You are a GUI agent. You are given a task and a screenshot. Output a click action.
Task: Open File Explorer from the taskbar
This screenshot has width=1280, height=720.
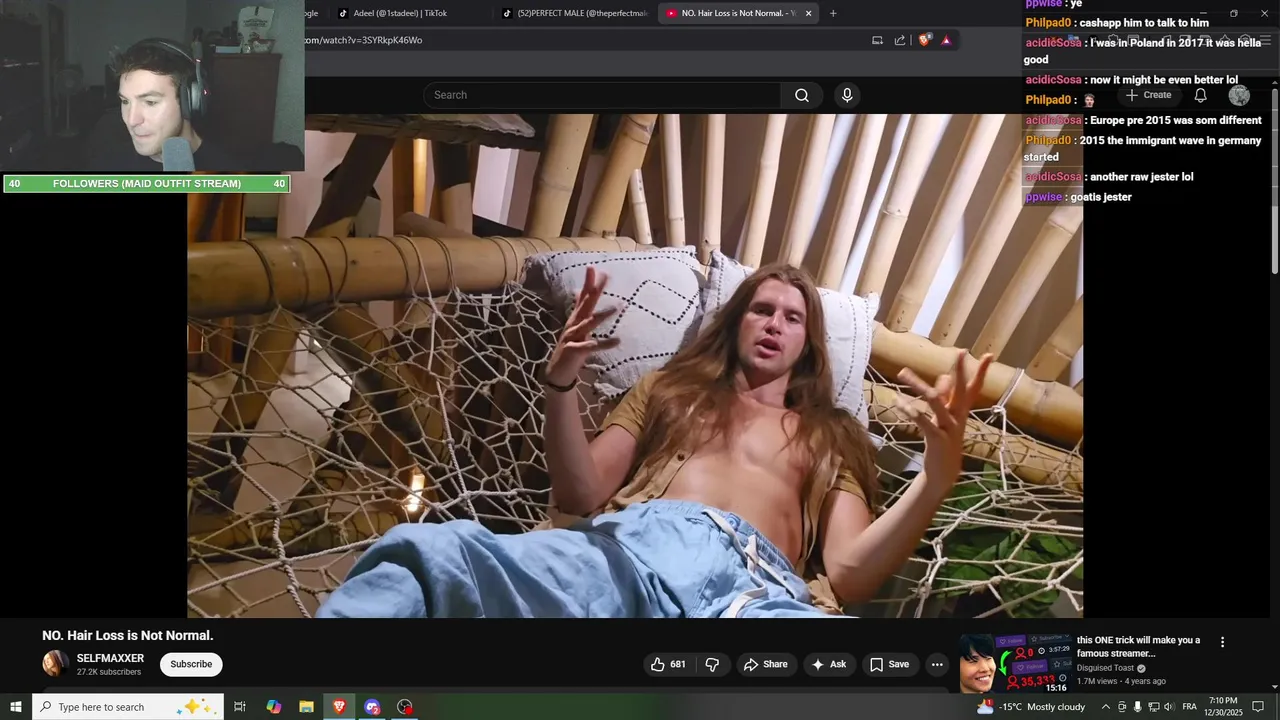306,707
